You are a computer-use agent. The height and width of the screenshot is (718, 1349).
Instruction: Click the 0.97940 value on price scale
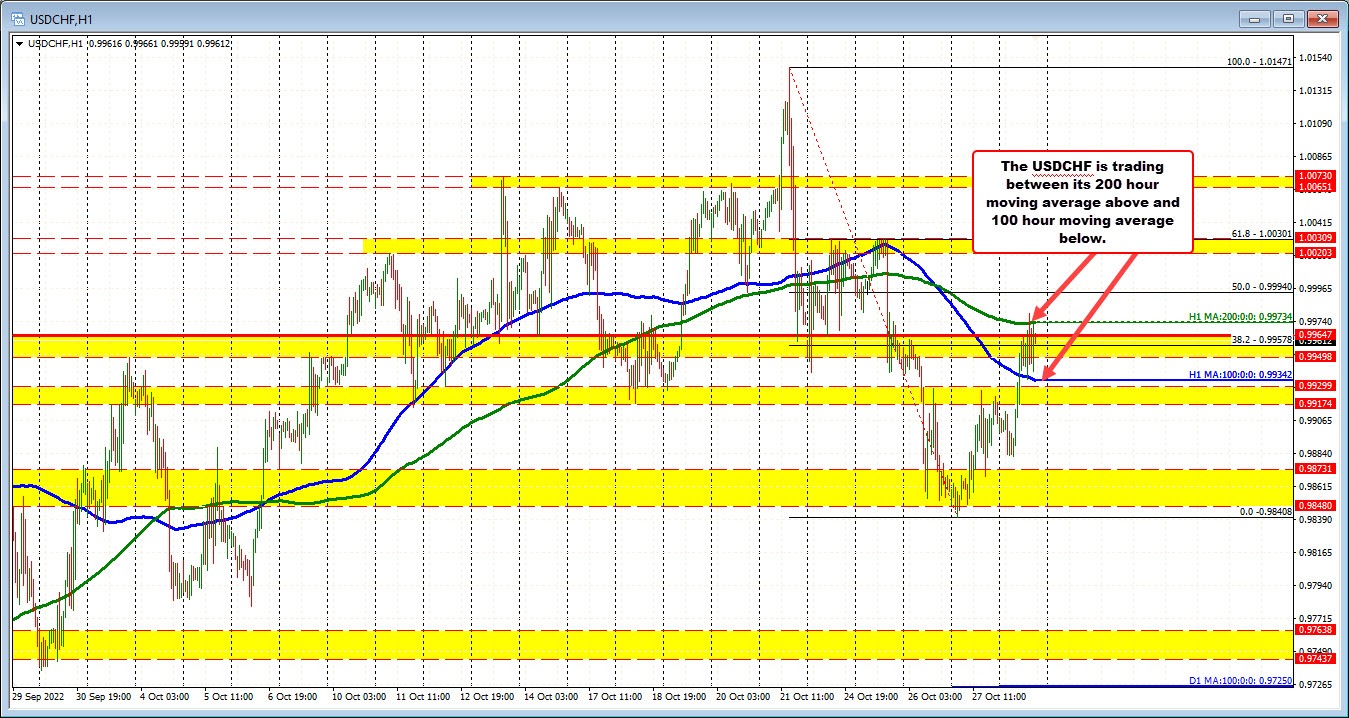1317,585
